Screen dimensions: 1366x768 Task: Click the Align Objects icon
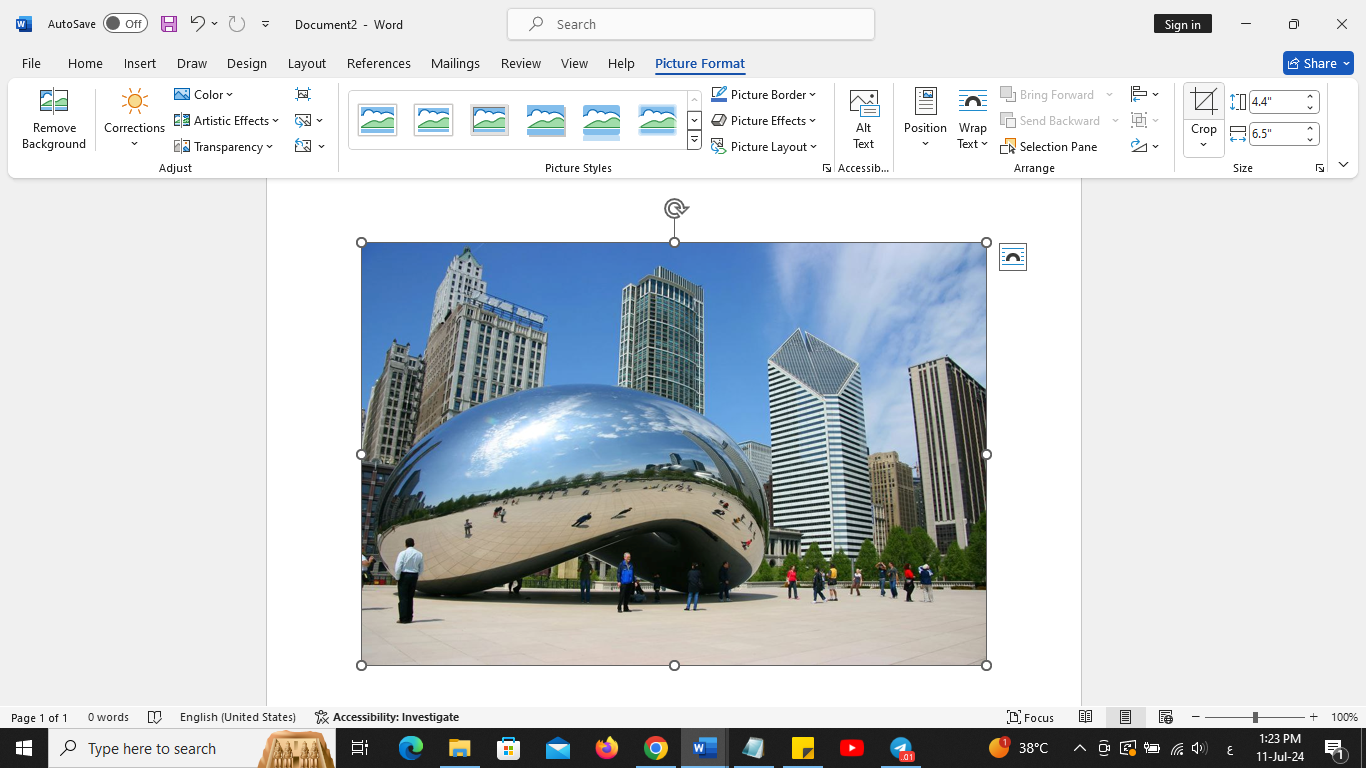click(1145, 94)
